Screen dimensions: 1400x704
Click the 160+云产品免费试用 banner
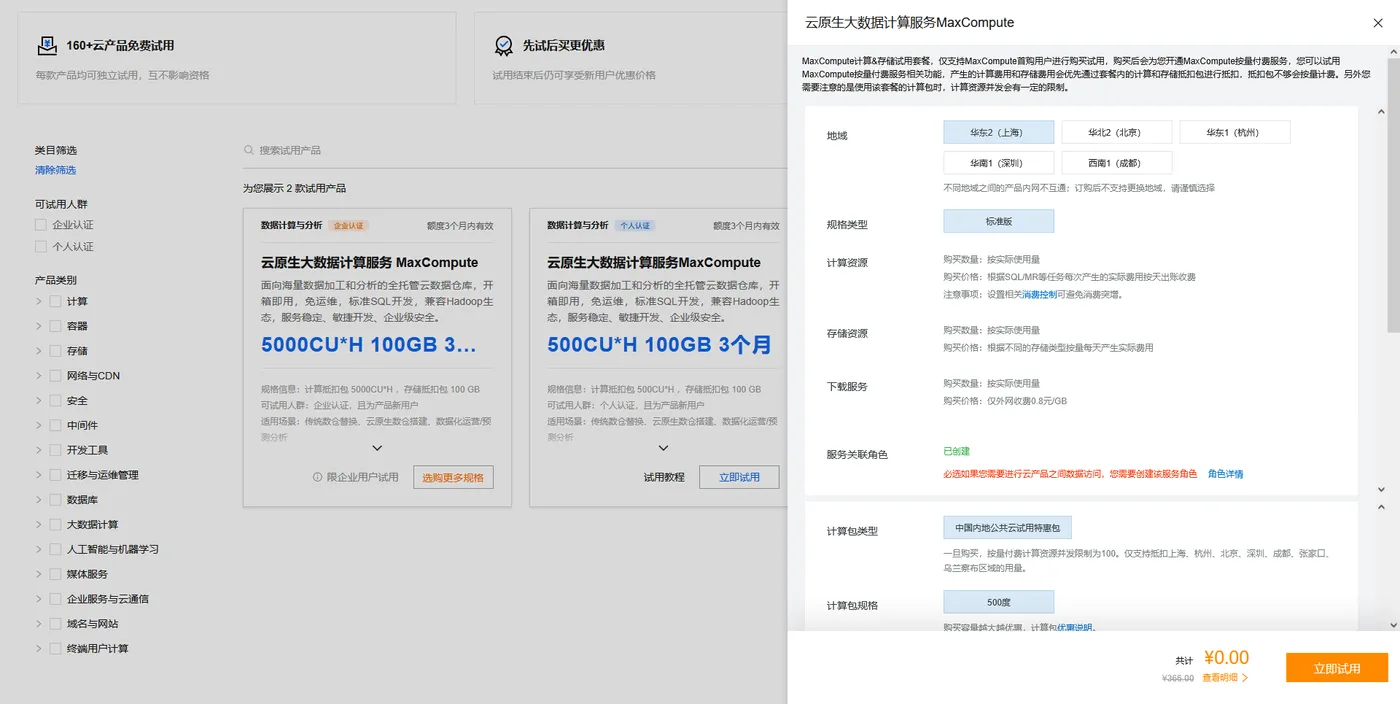237,58
